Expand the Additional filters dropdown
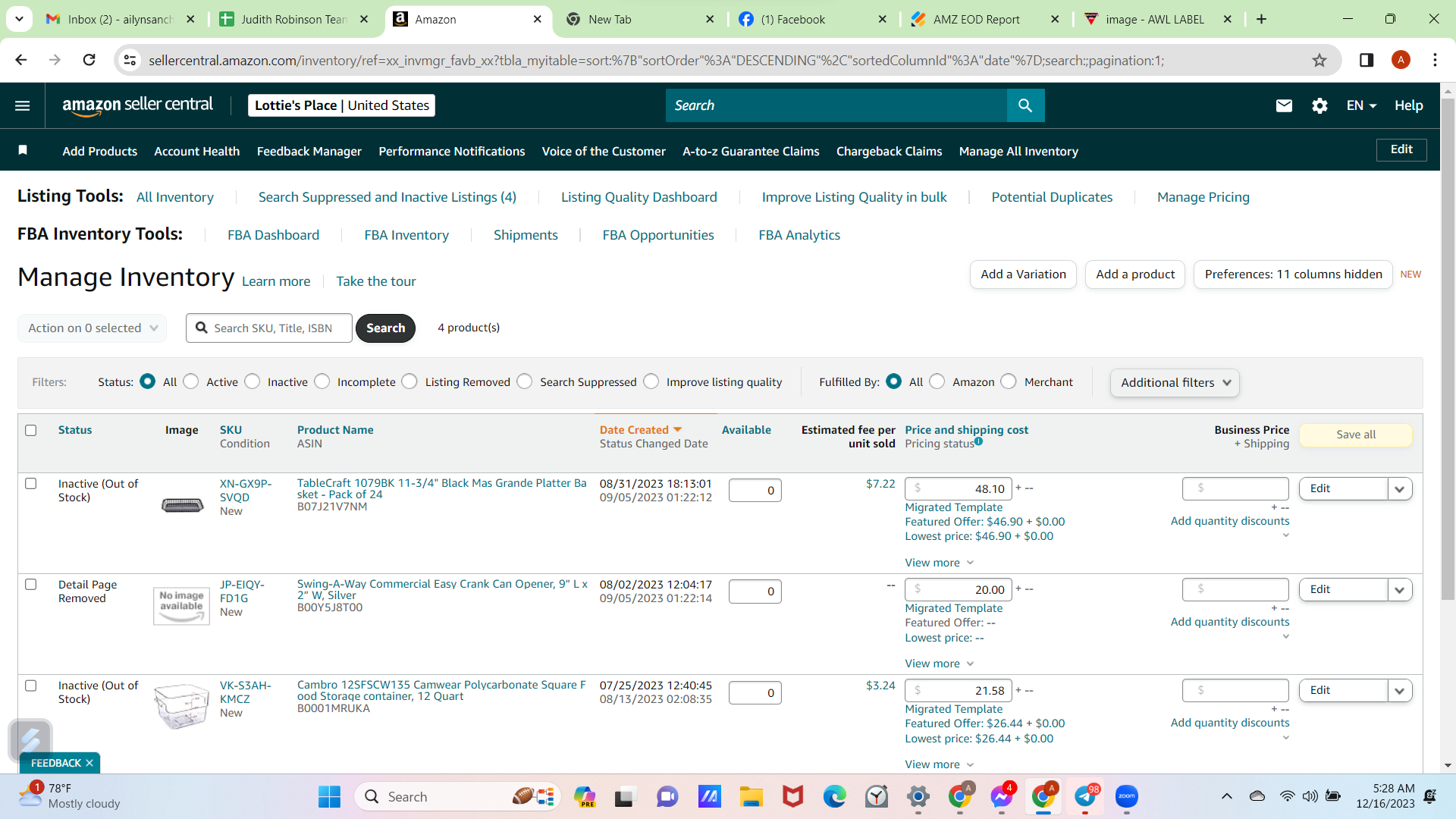 point(1175,383)
